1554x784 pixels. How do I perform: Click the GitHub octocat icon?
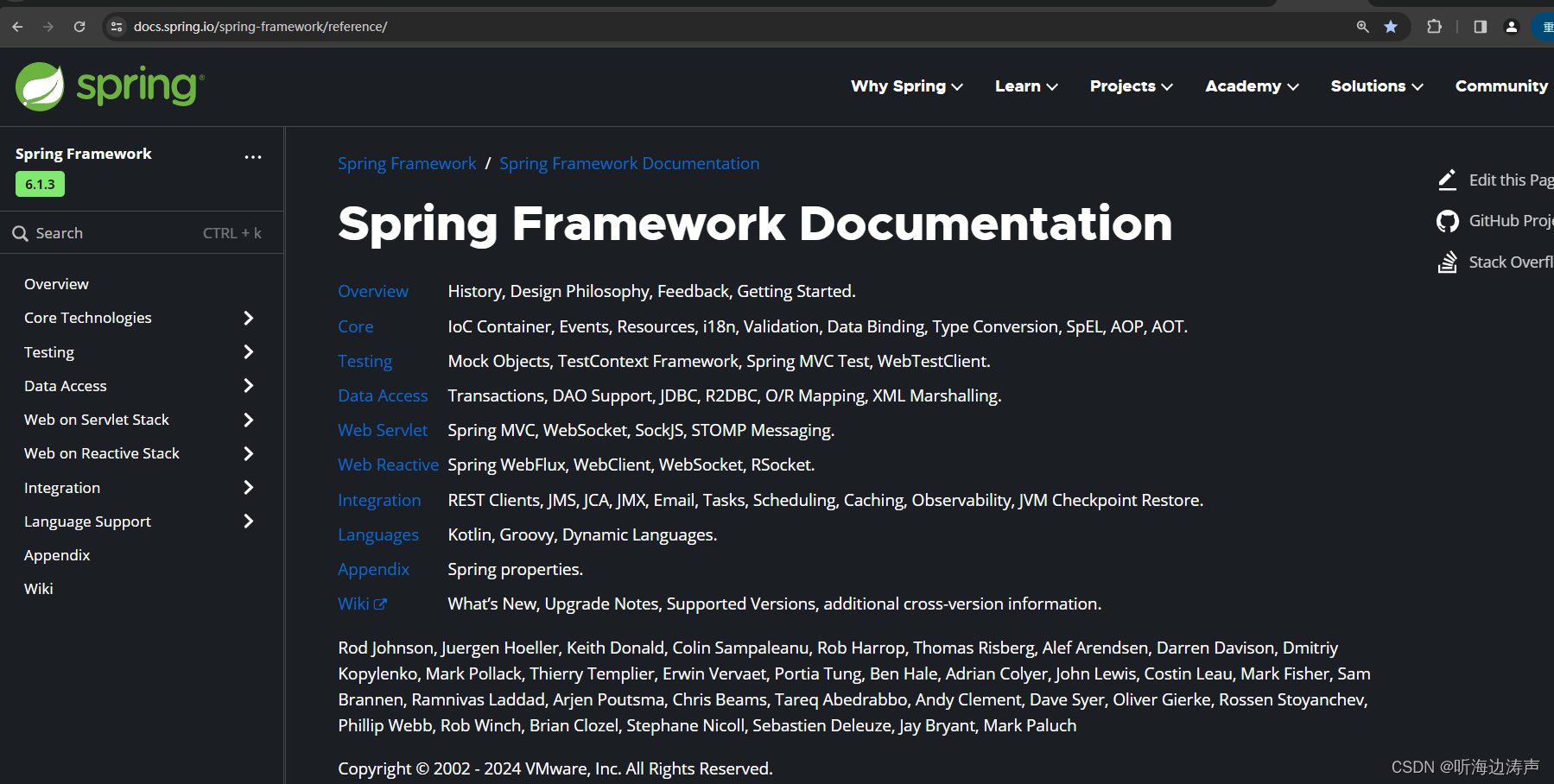(x=1448, y=221)
